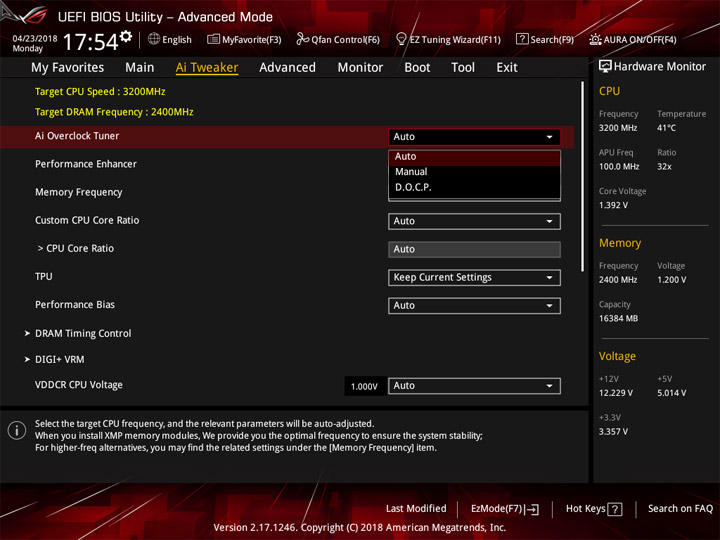Open MyFavorite(F3) list icon
This screenshot has width=720, height=540.
point(213,39)
